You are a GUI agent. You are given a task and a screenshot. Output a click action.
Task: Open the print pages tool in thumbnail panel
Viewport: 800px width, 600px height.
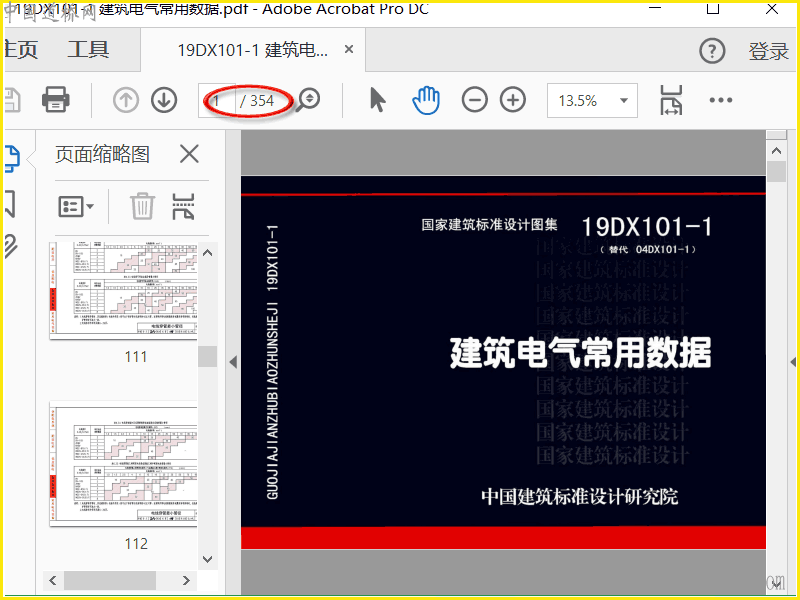pos(183,206)
